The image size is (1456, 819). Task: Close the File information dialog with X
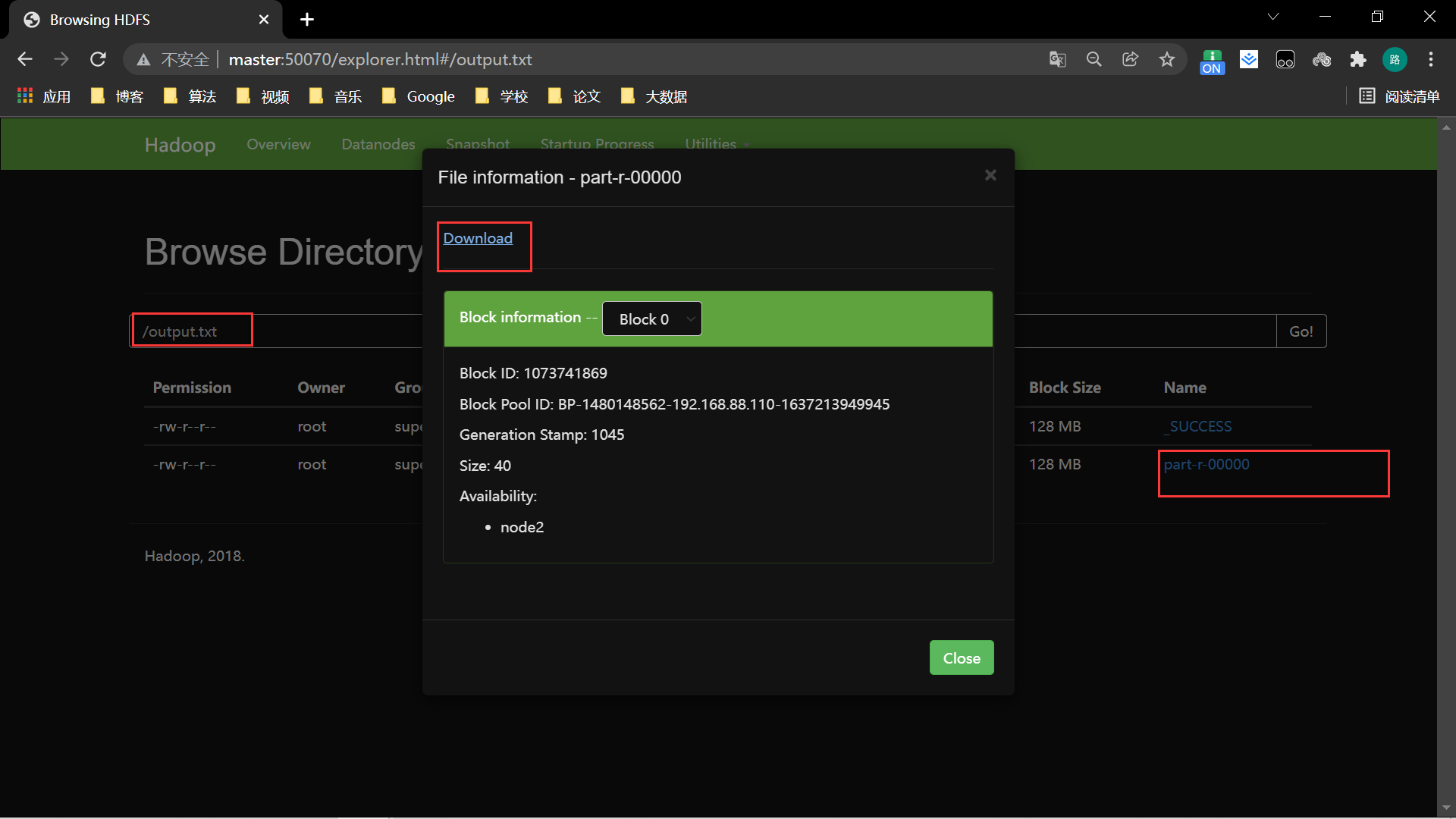(x=990, y=175)
